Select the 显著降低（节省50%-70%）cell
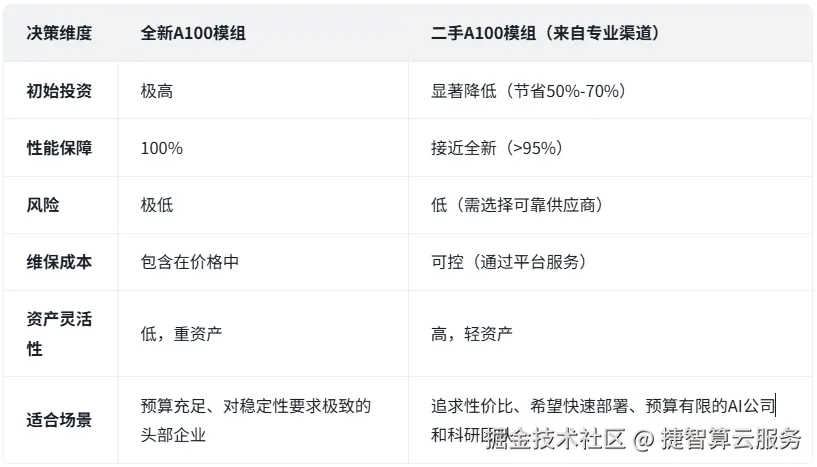The image size is (817, 467). (x=528, y=91)
